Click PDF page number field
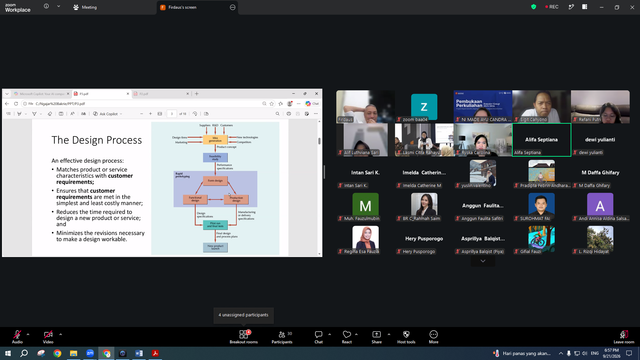640x360 pixels. 172,114
